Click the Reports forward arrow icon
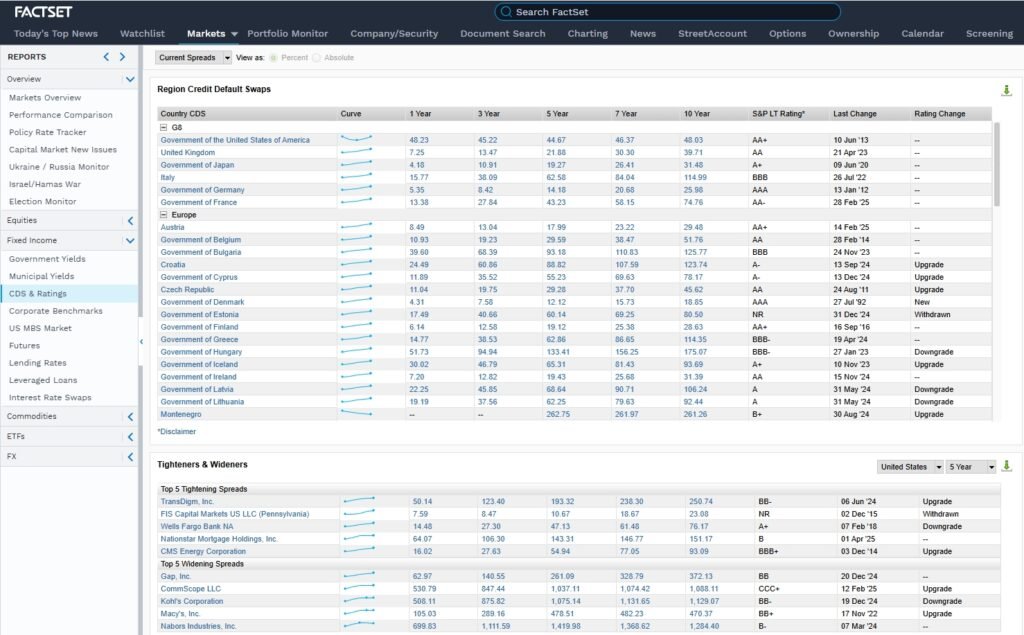Viewport: 1024px width, 635px height. coord(124,57)
